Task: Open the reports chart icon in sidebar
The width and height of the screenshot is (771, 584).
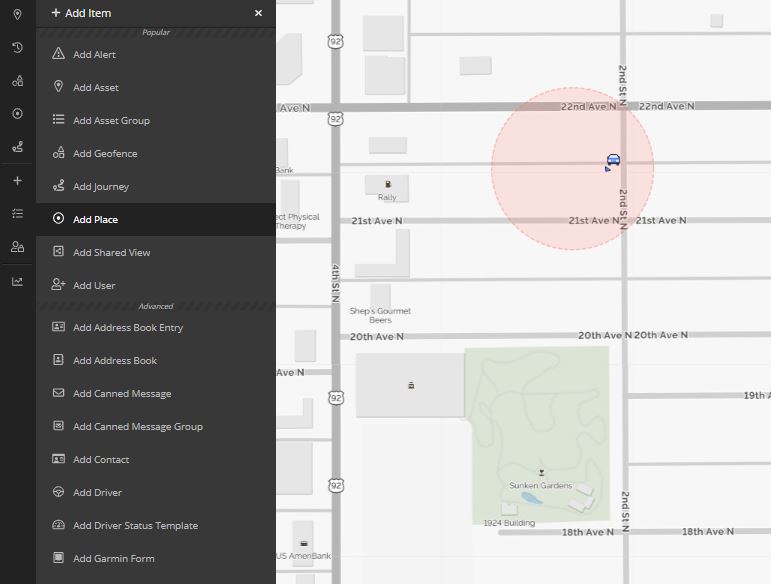Action: point(17,281)
